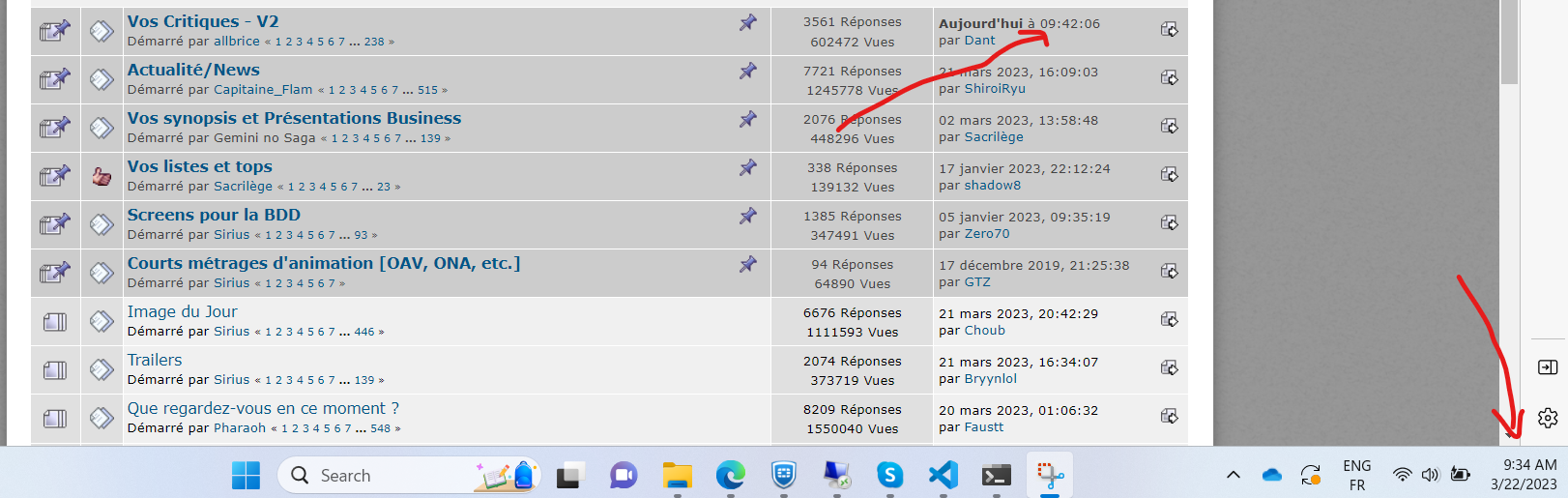
Task: Open last poster Bryynlol's profile
Action: pyautogui.click(x=990, y=379)
